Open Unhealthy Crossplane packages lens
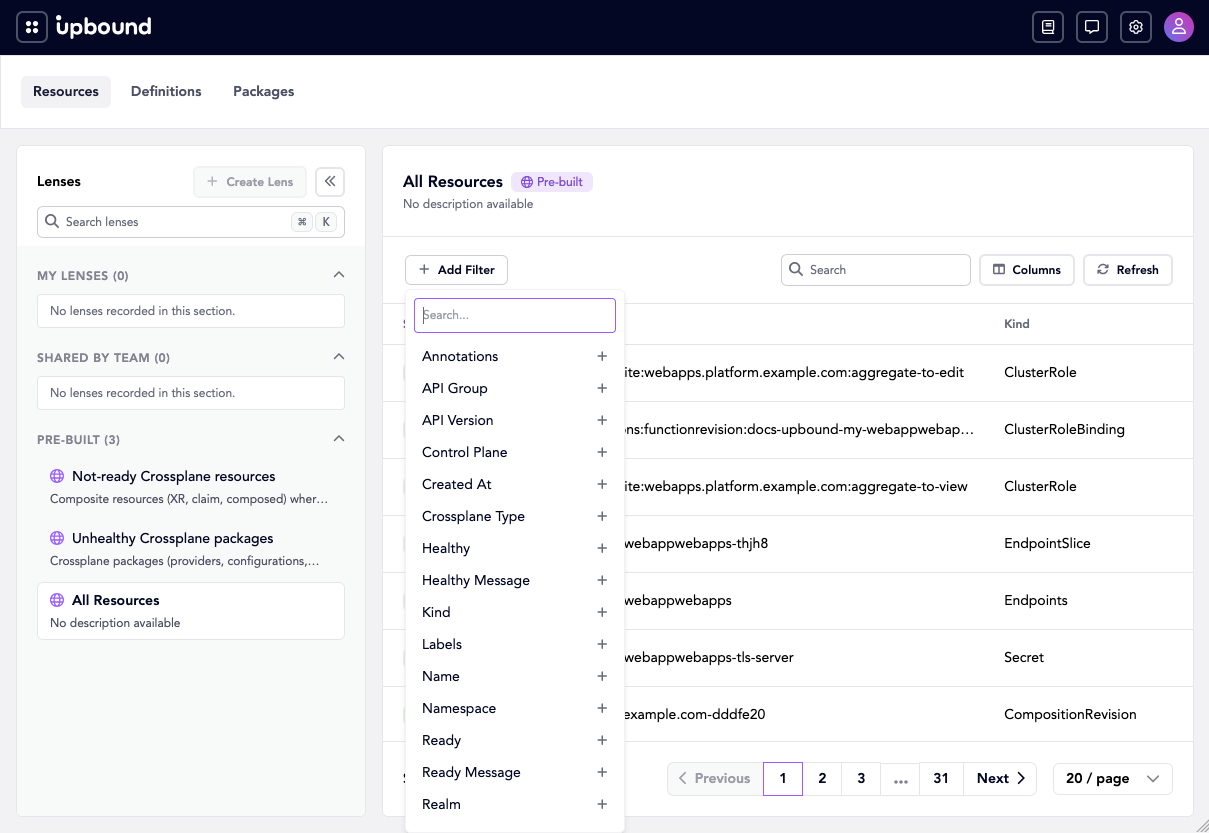This screenshot has height=833, width=1209. click(x=191, y=549)
